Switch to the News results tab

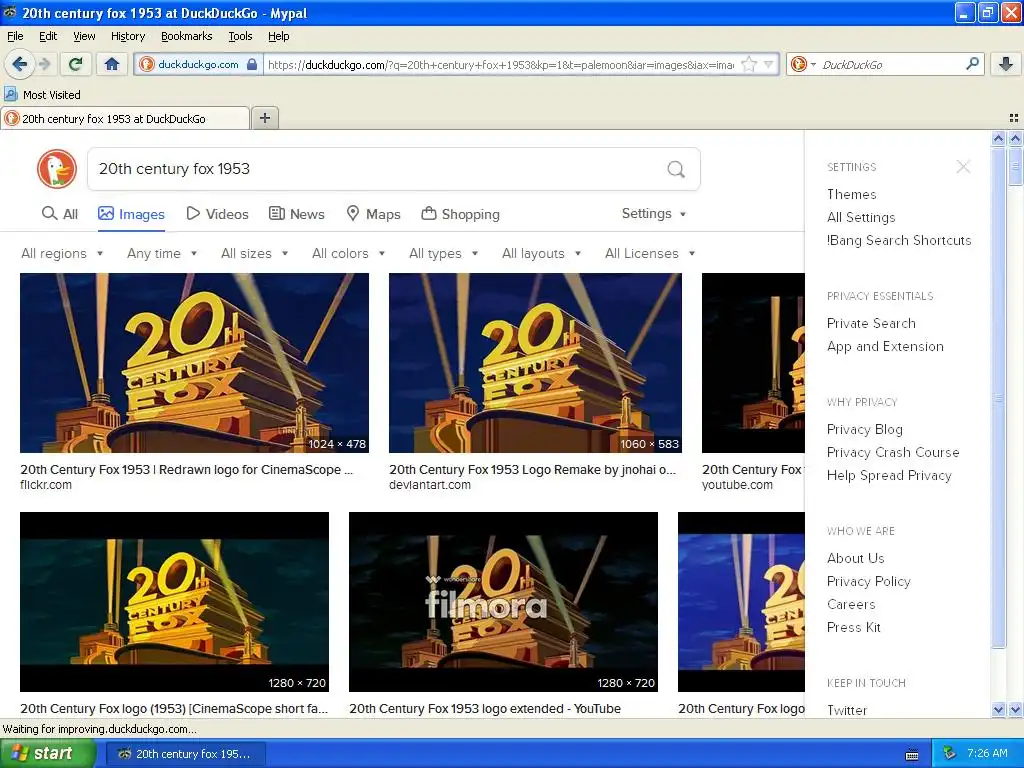point(296,214)
